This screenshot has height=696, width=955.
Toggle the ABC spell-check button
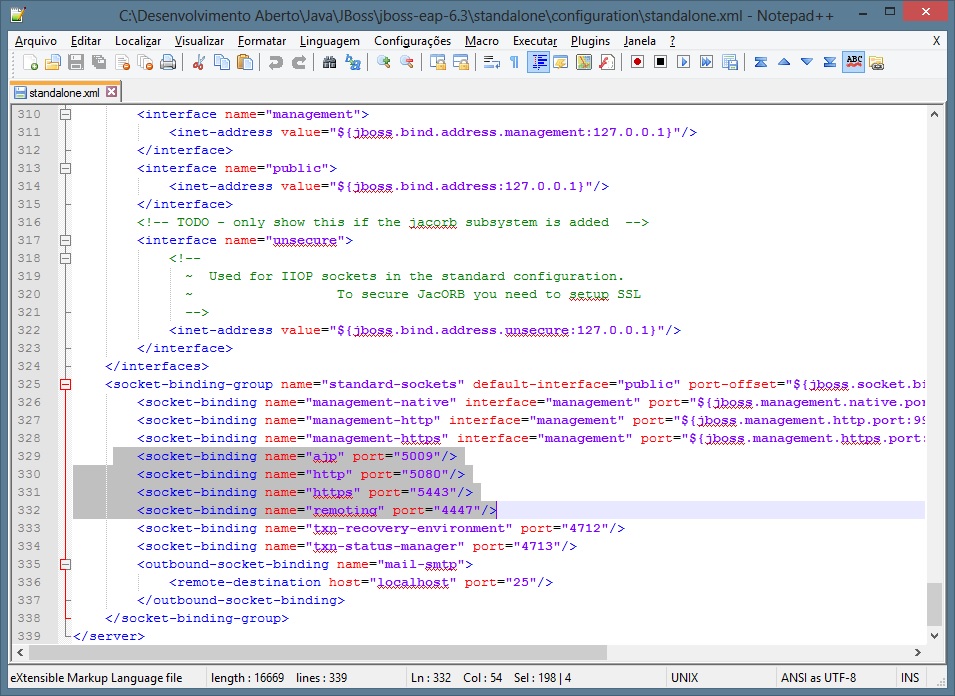(853, 62)
